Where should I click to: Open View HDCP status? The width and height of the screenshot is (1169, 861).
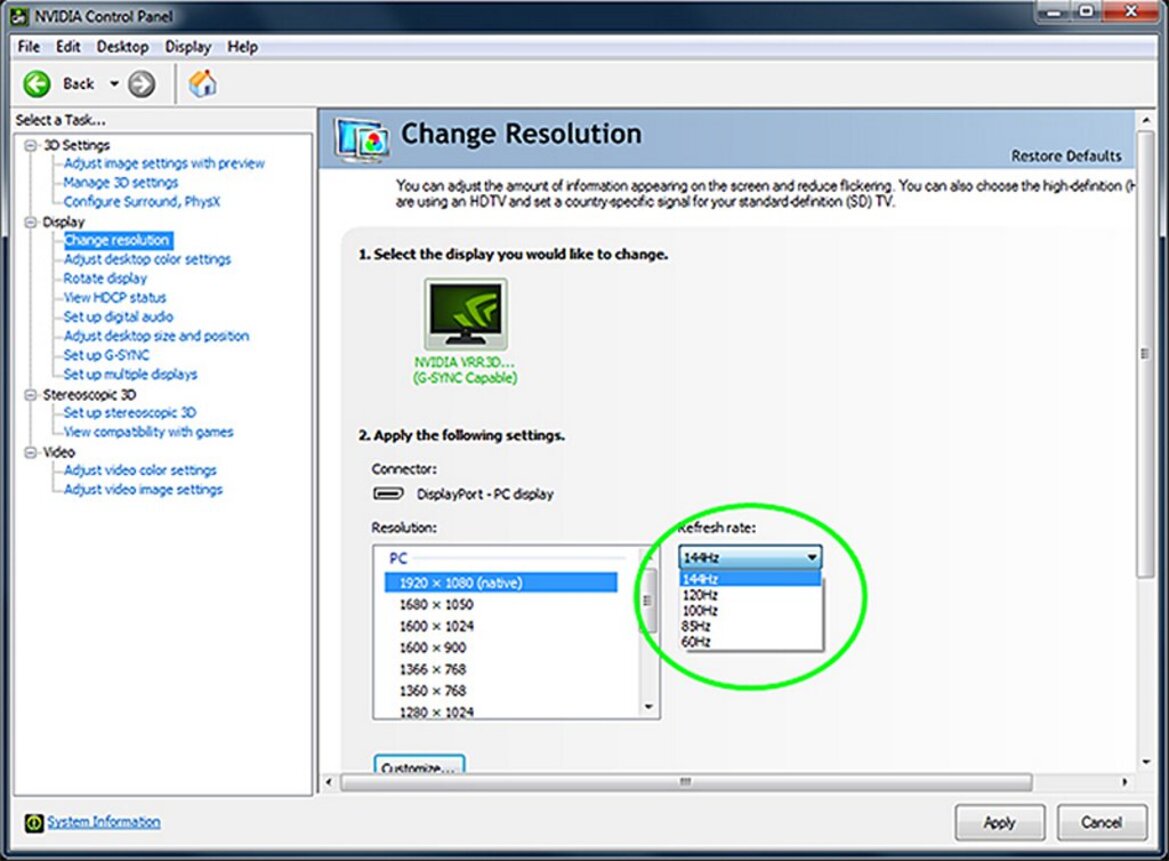point(115,298)
